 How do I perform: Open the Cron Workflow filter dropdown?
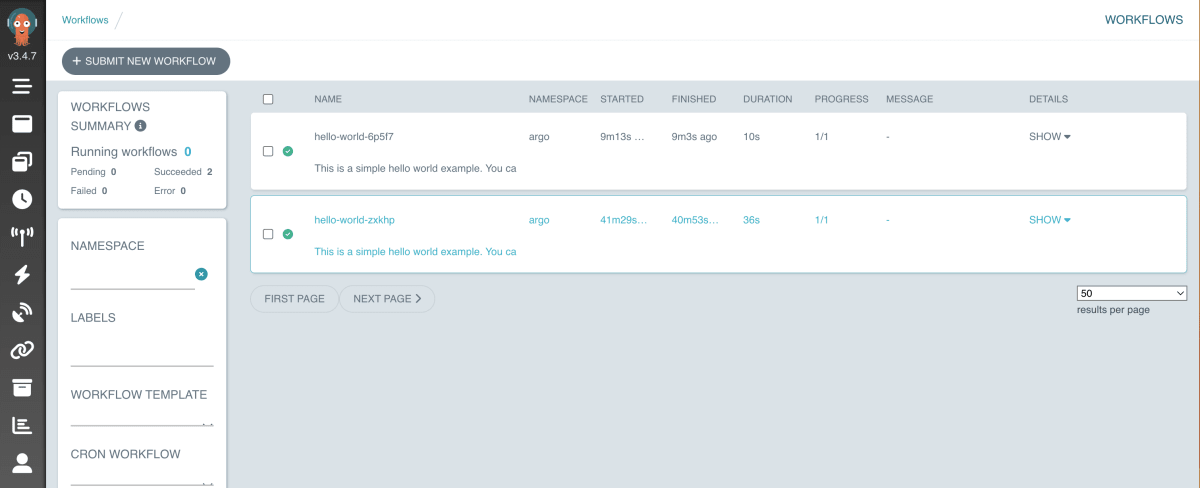click(x=142, y=477)
